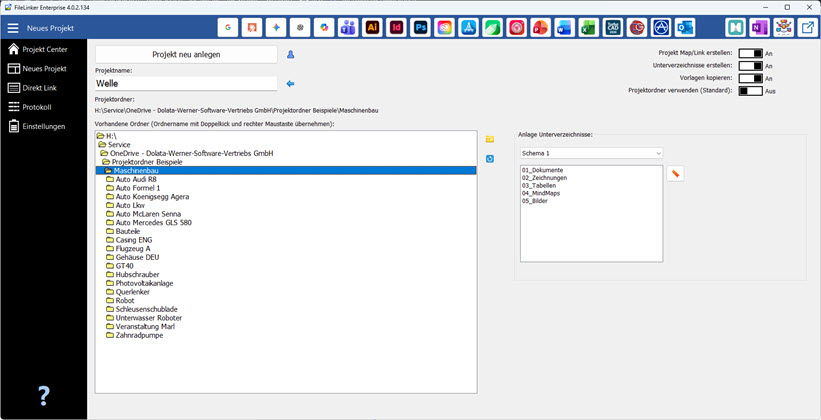
Task: Launch Adobe Illustrator icon
Action: click(372, 28)
